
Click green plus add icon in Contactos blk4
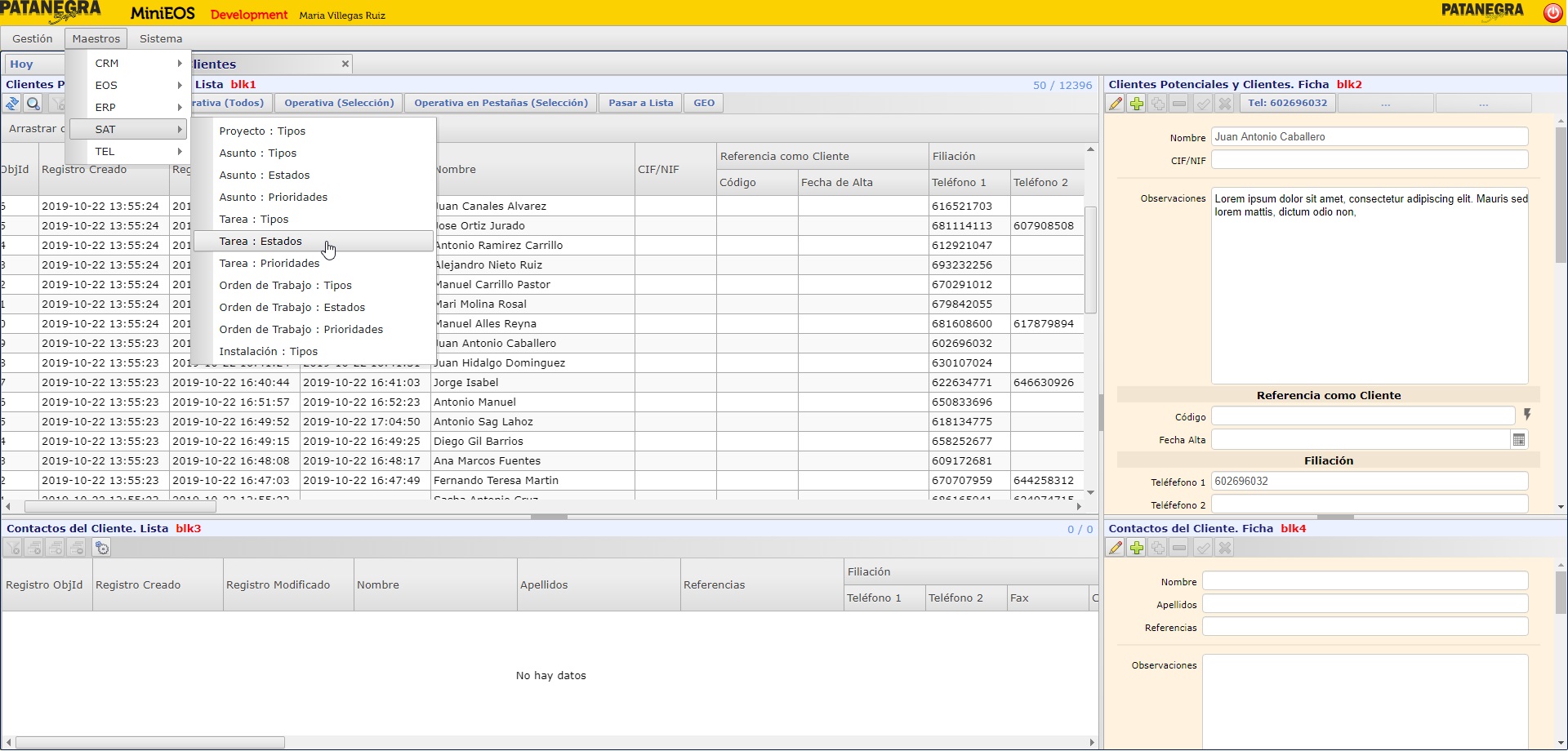(x=1137, y=548)
